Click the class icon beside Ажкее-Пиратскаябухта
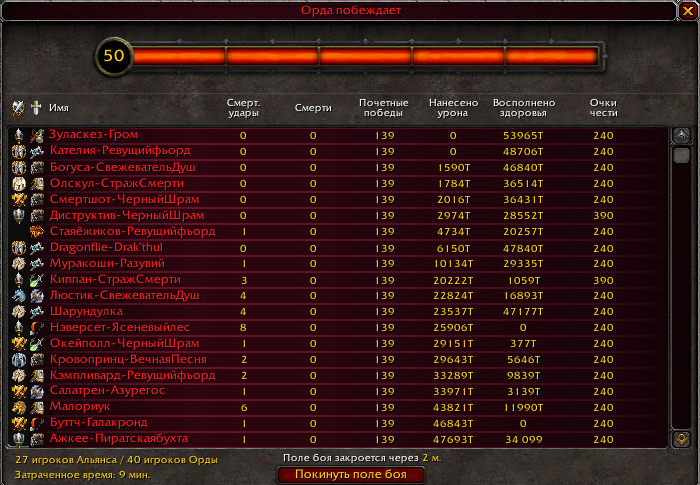Viewport: 700px width, 485px height. click(36, 439)
